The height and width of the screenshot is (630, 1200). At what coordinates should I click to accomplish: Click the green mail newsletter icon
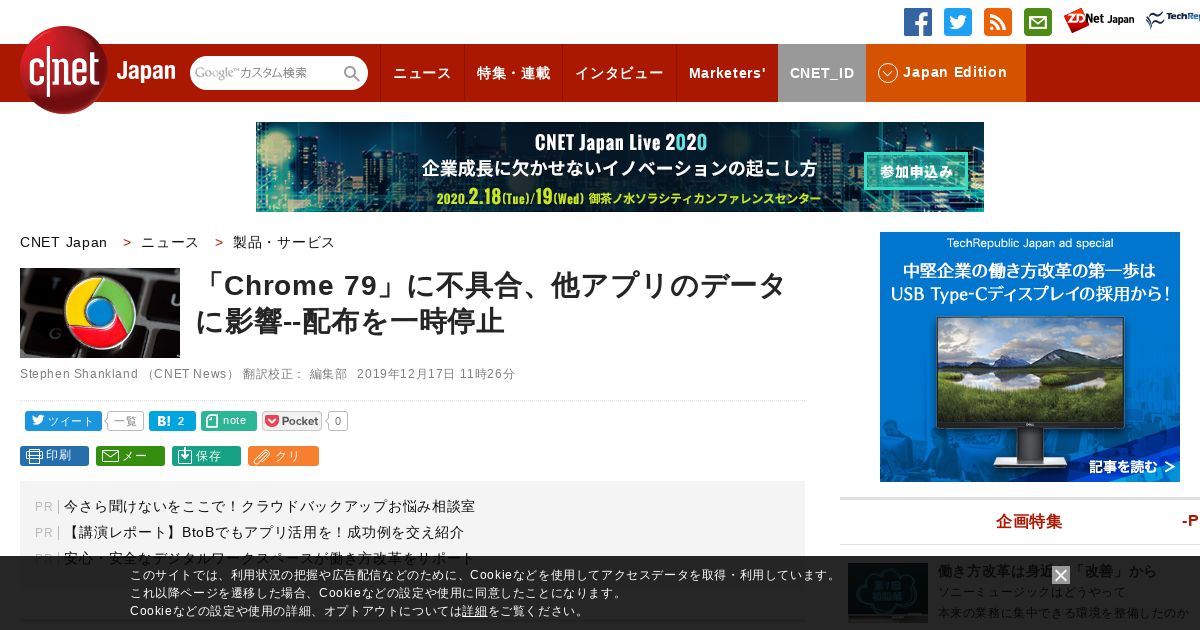click(1038, 22)
